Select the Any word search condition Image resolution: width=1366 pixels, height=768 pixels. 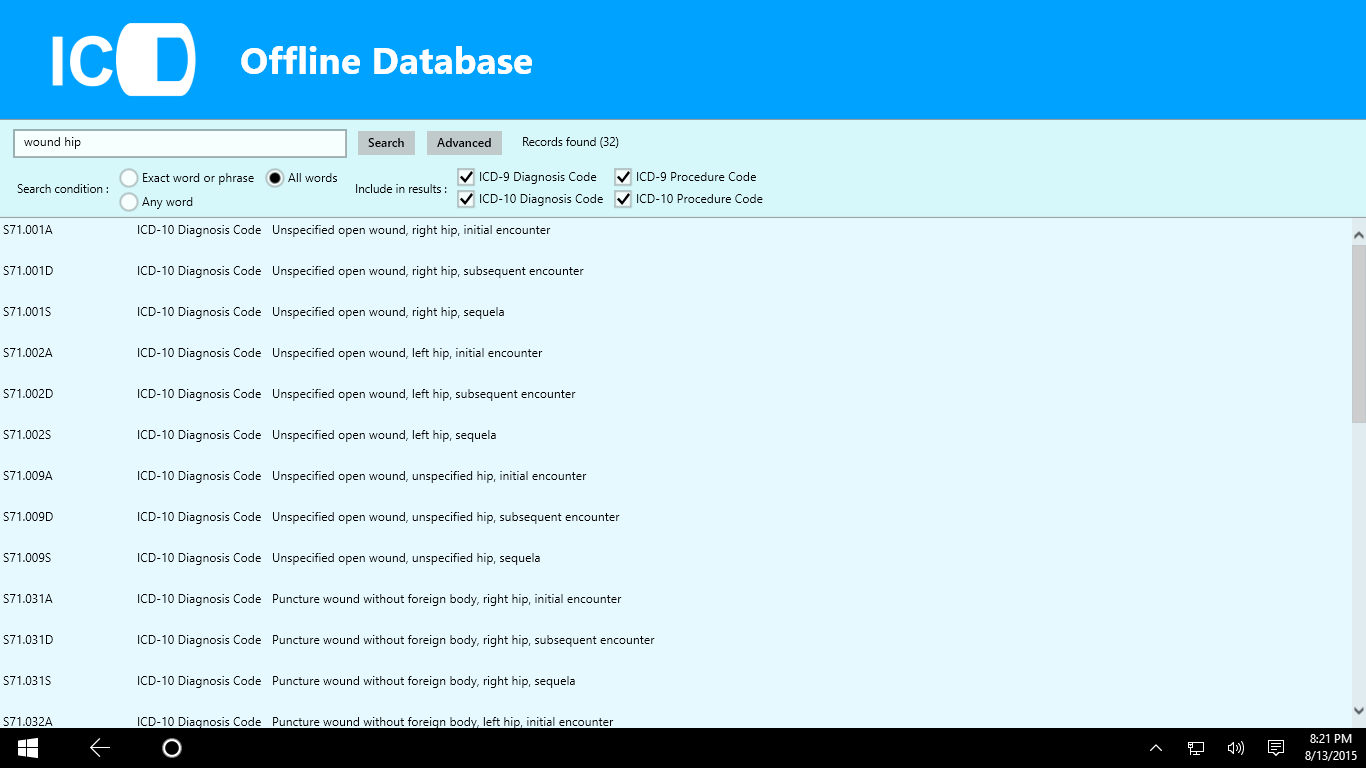point(129,201)
